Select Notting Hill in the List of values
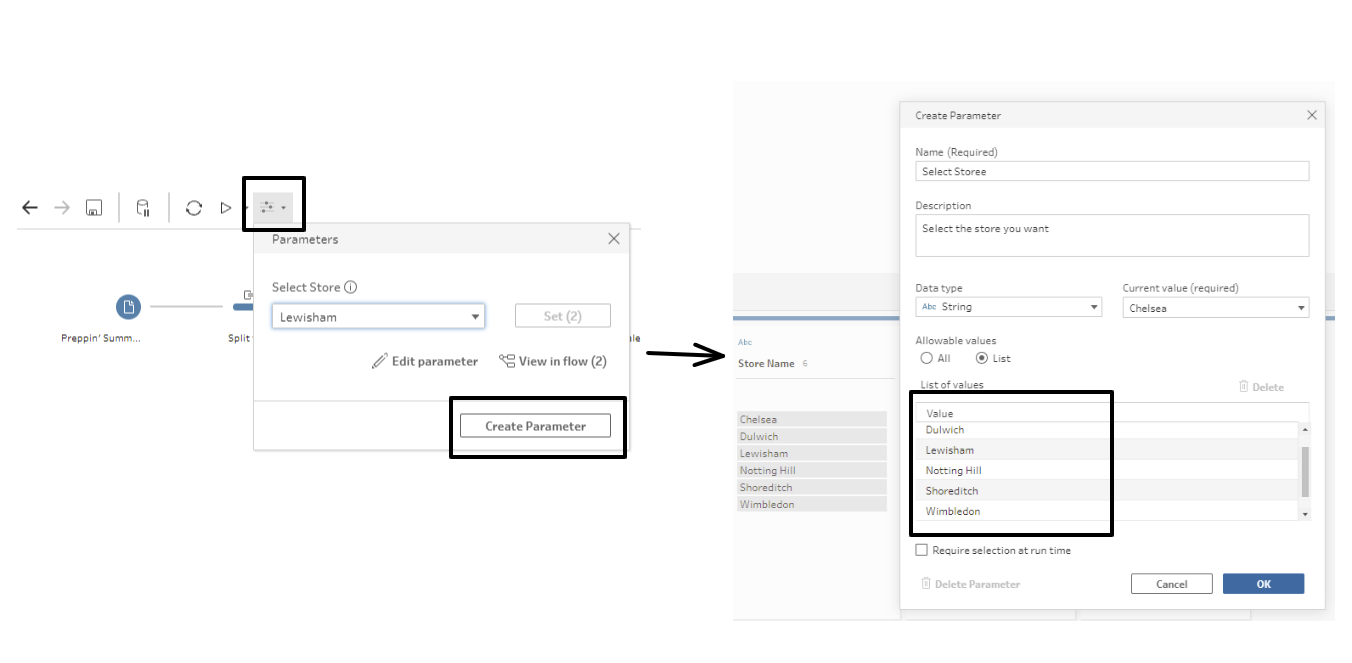 [1107, 470]
